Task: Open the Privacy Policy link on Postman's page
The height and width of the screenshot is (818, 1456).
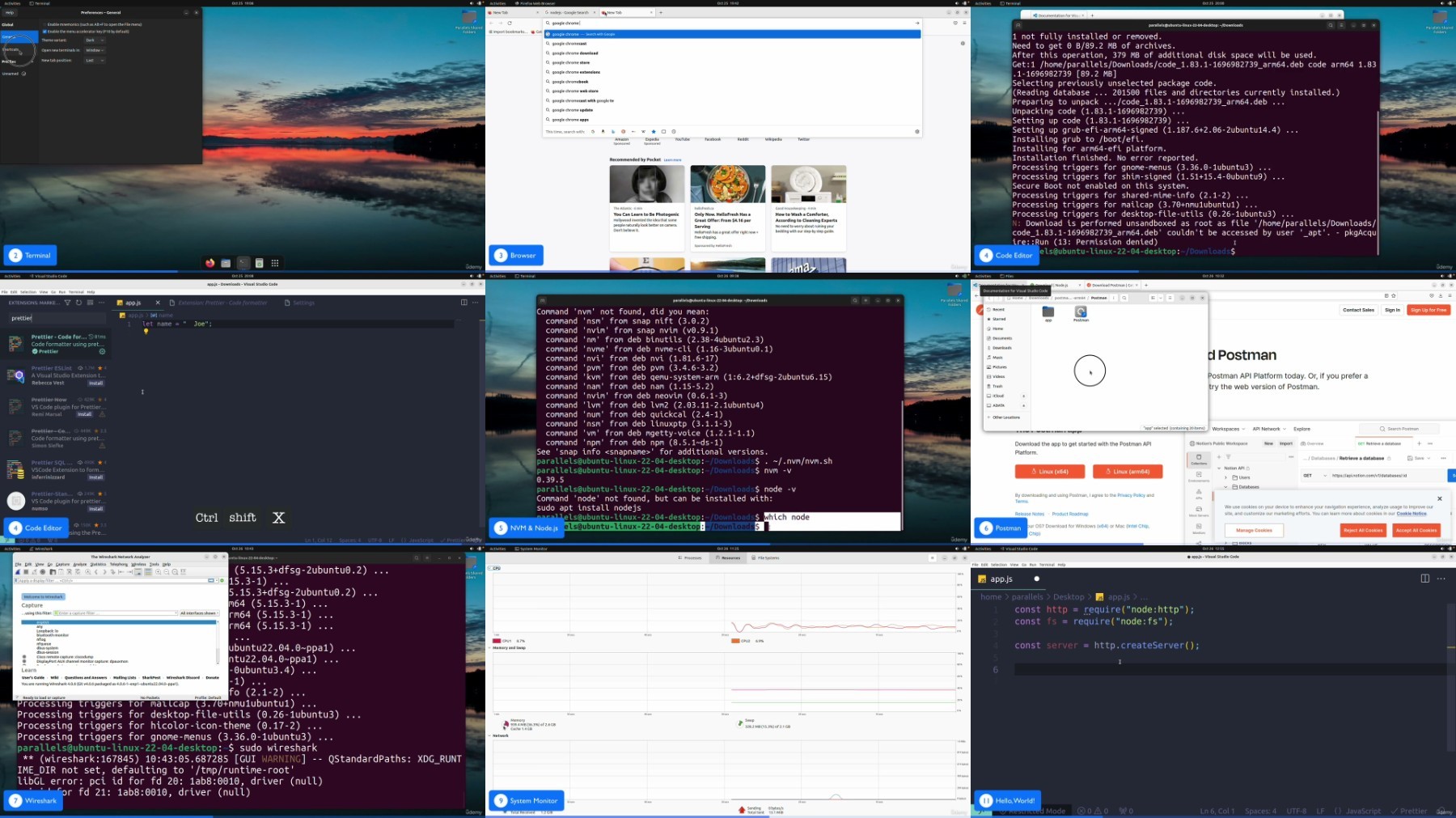Action: [1131, 495]
